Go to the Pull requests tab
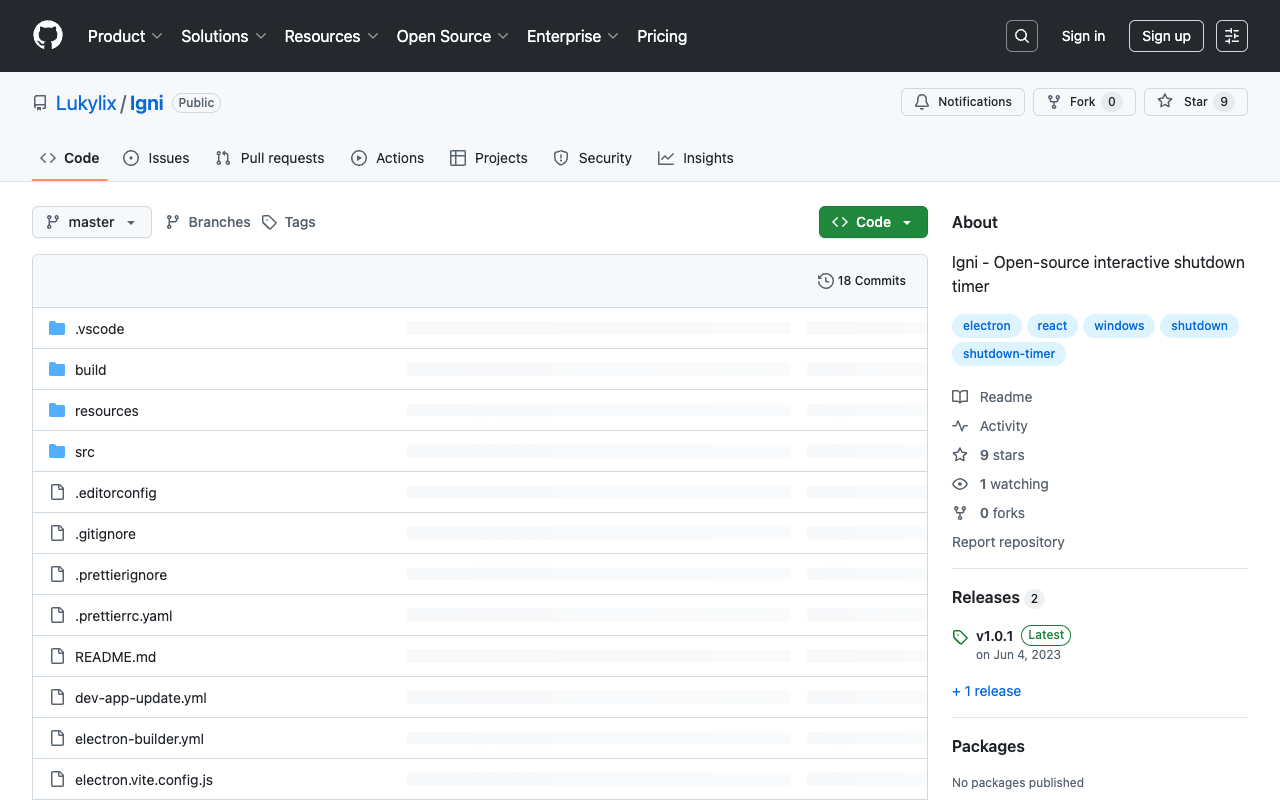 click(270, 158)
